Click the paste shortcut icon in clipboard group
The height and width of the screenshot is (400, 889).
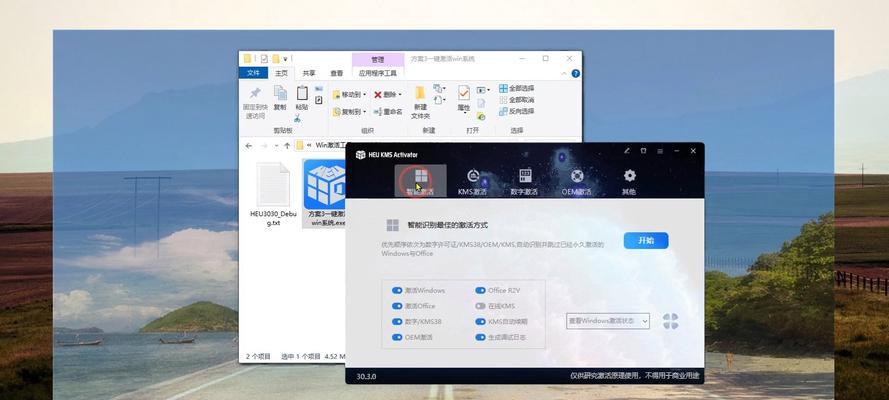click(319, 100)
